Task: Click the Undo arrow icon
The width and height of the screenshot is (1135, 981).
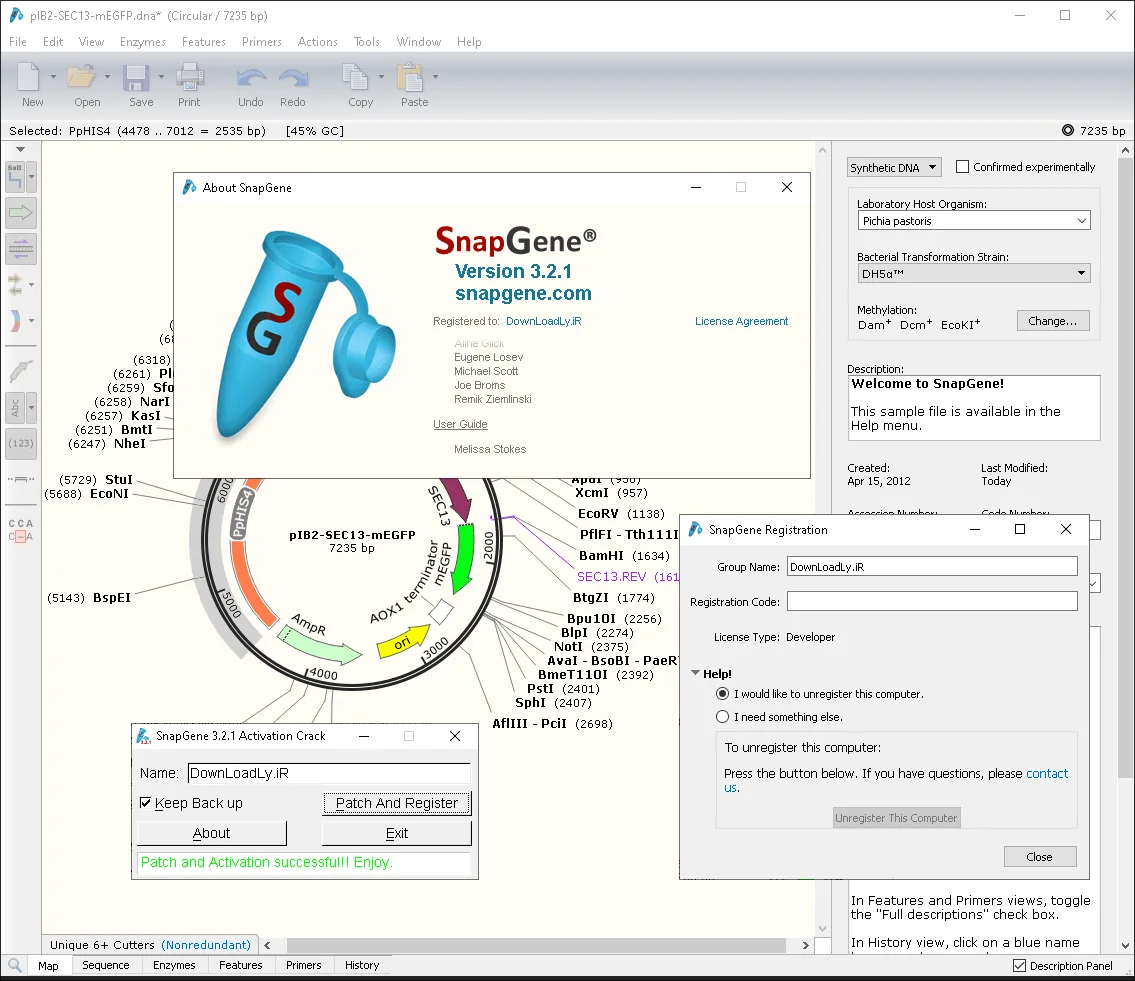Action: [251, 77]
